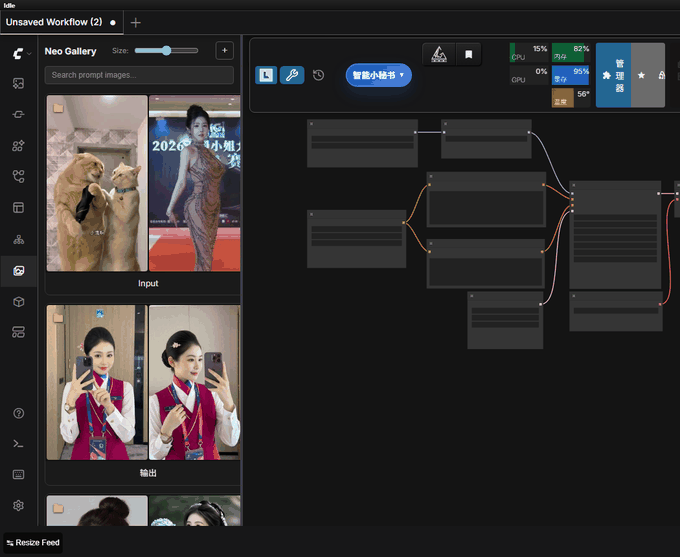This screenshot has height=557, width=680.
Task: Open the node hierarchy sidebar icon
Action: pos(18,239)
